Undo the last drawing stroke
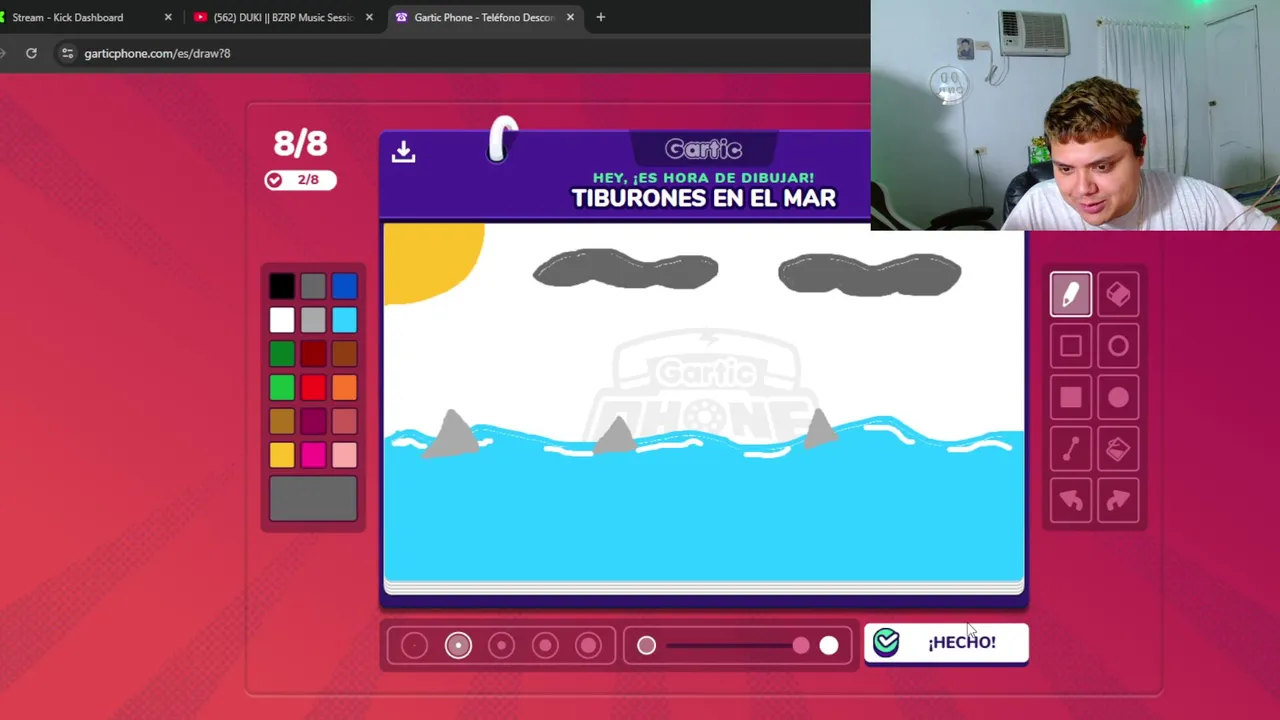The width and height of the screenshot is (1280, 720). pyautogui.click(x=1070, y=501)
